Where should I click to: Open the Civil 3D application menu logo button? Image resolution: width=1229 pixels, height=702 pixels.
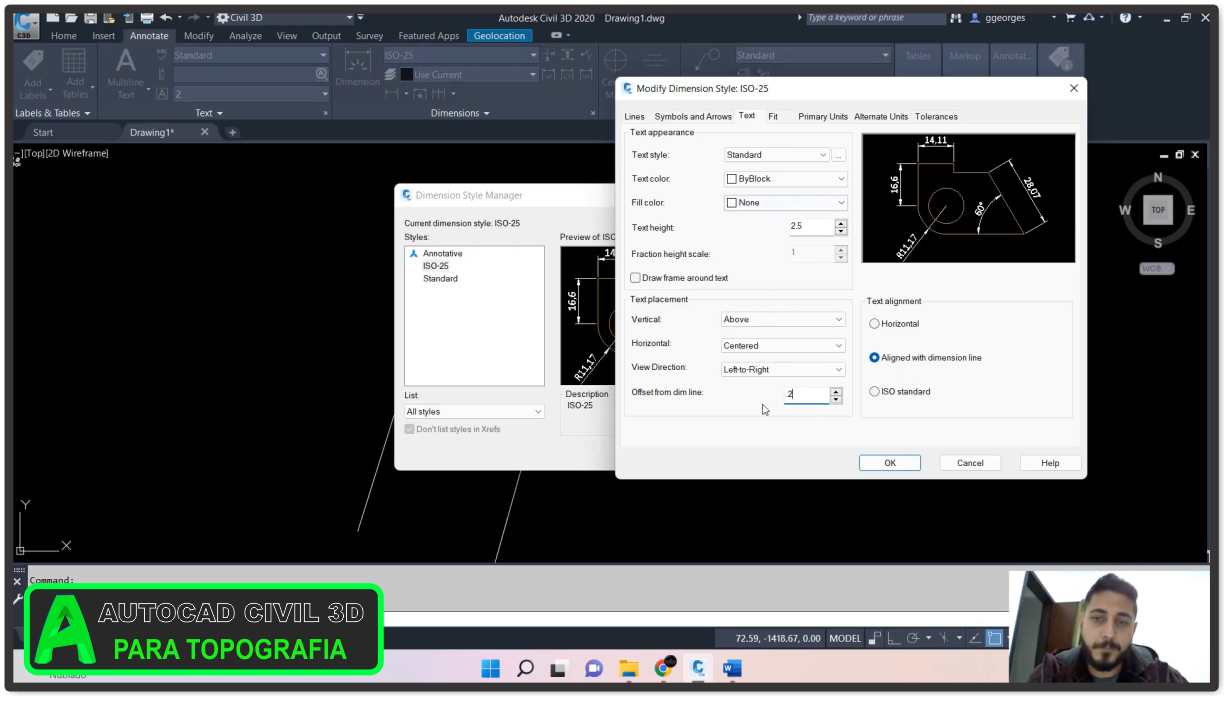click(x=27, y=24)
